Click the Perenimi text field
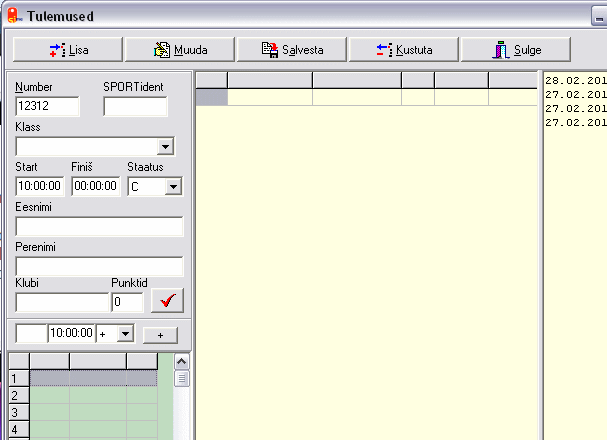Screen dimensions: 607x440 click(99, 266)
